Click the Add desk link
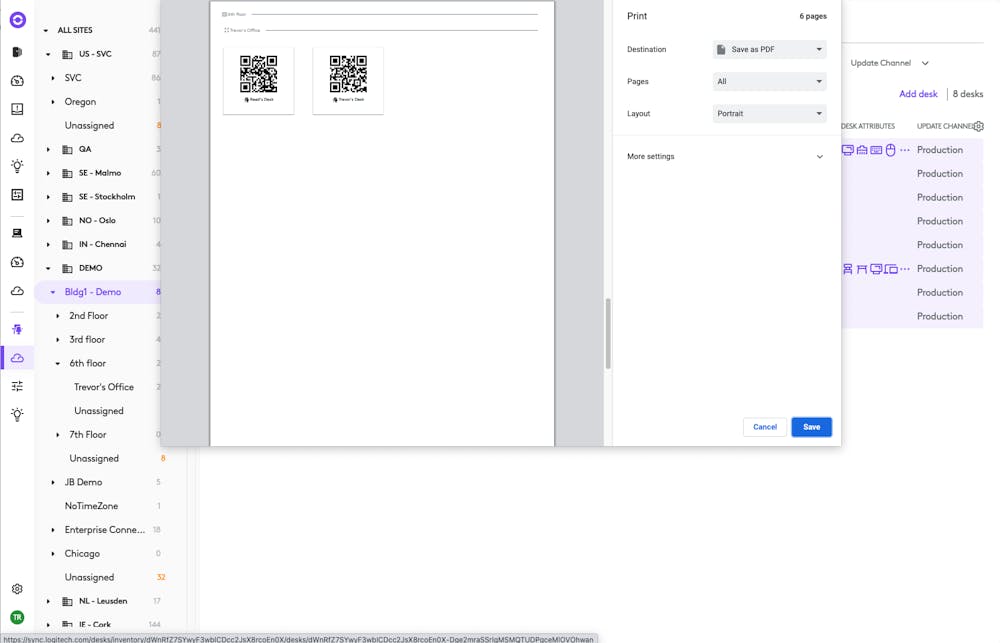This screenshot has width=1000, height=643. (918, 93)
